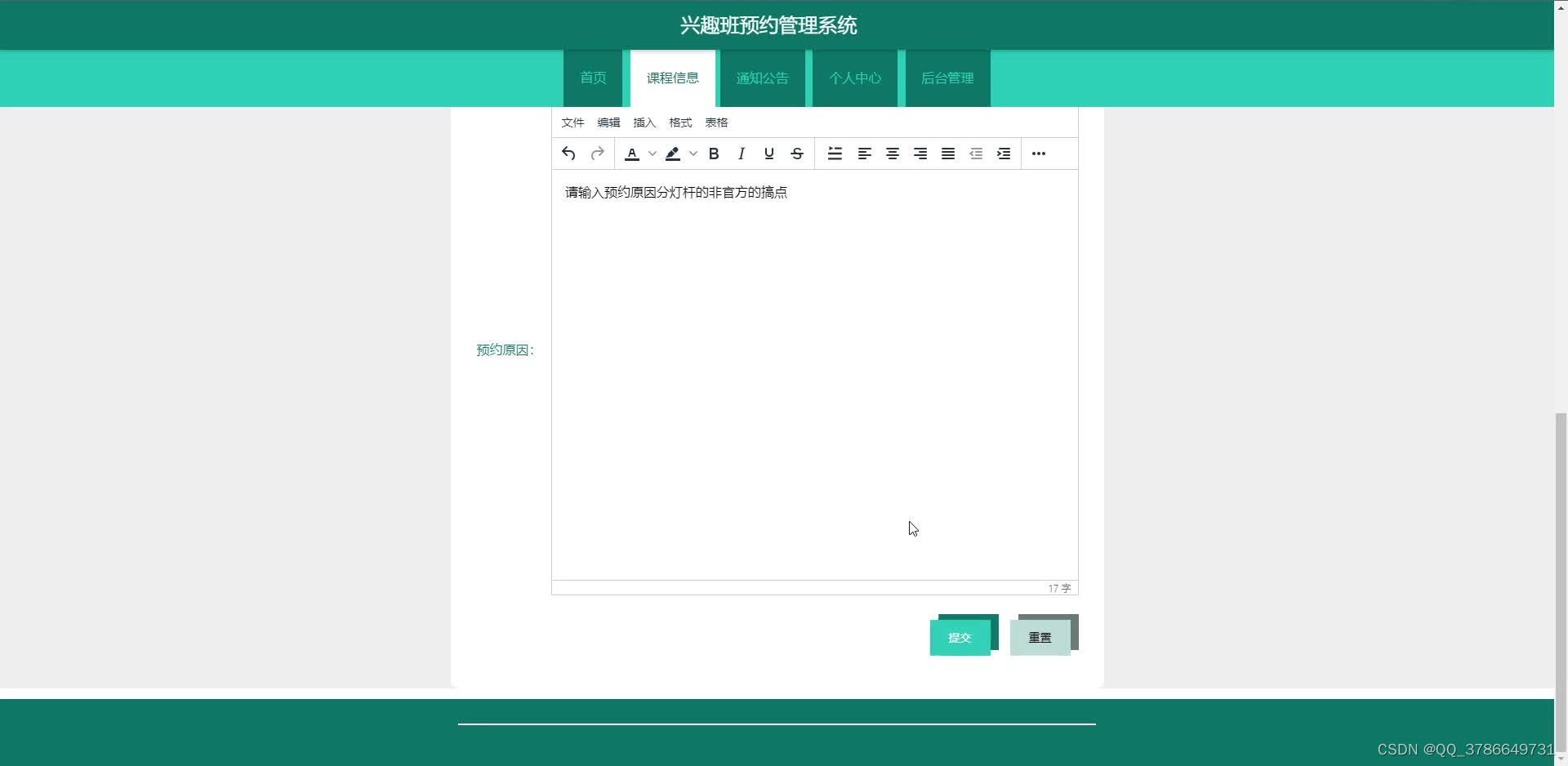Increase indent icon in toolbar

click(x=1004, y=154)
